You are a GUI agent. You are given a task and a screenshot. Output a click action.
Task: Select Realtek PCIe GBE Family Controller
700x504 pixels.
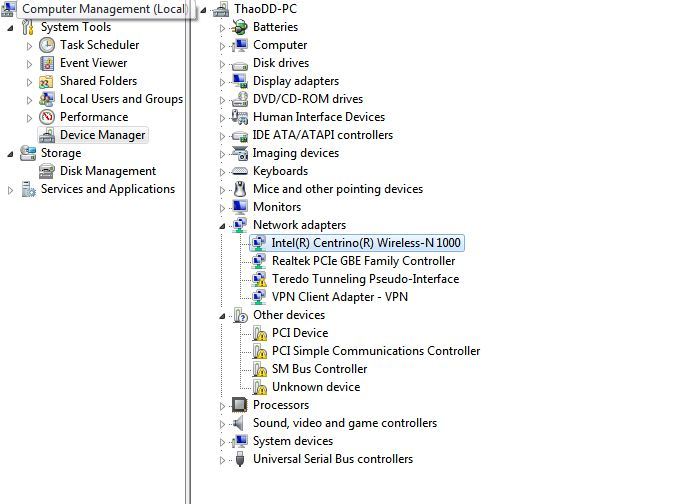[363, 261]
